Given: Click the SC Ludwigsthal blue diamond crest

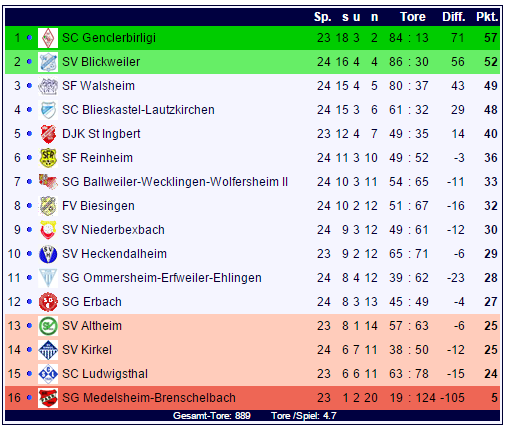Looking at the screenshot, I should coord(48,374).
